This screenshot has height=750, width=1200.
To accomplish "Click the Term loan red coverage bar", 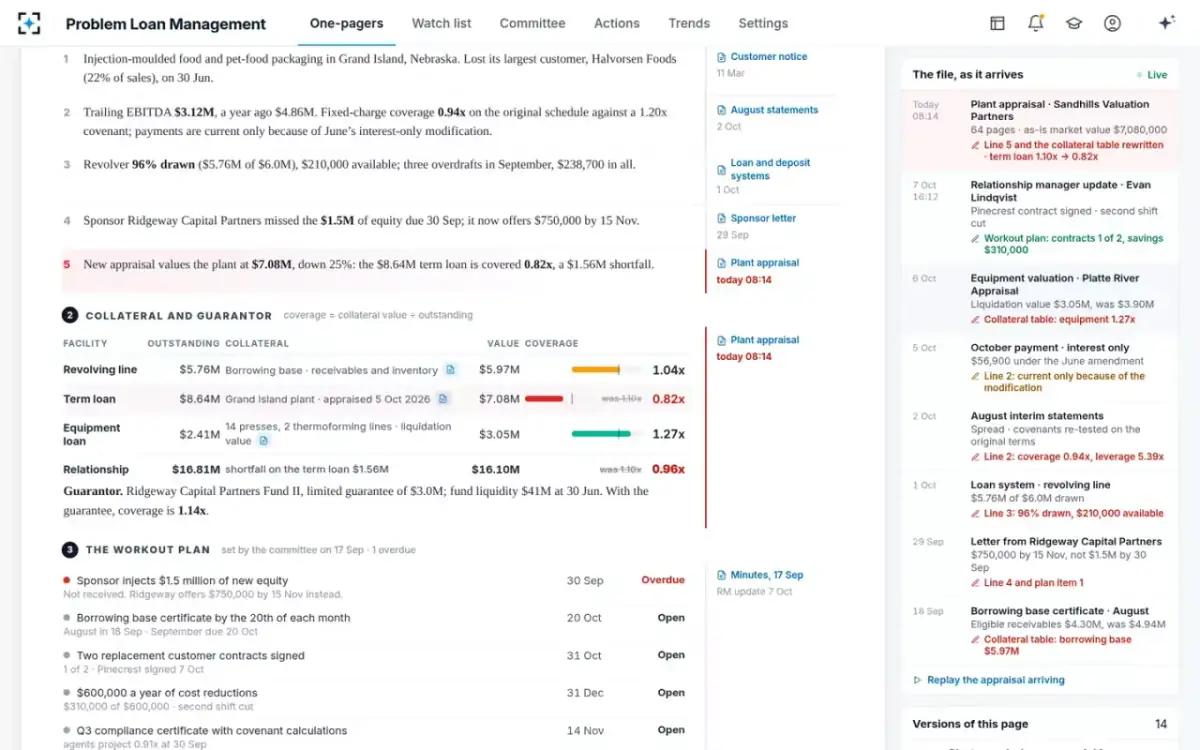I will tap(544, 399).
